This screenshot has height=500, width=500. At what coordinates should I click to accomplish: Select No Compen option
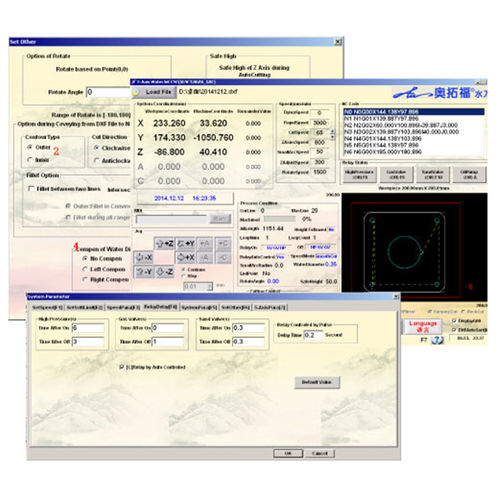[85, 258]
